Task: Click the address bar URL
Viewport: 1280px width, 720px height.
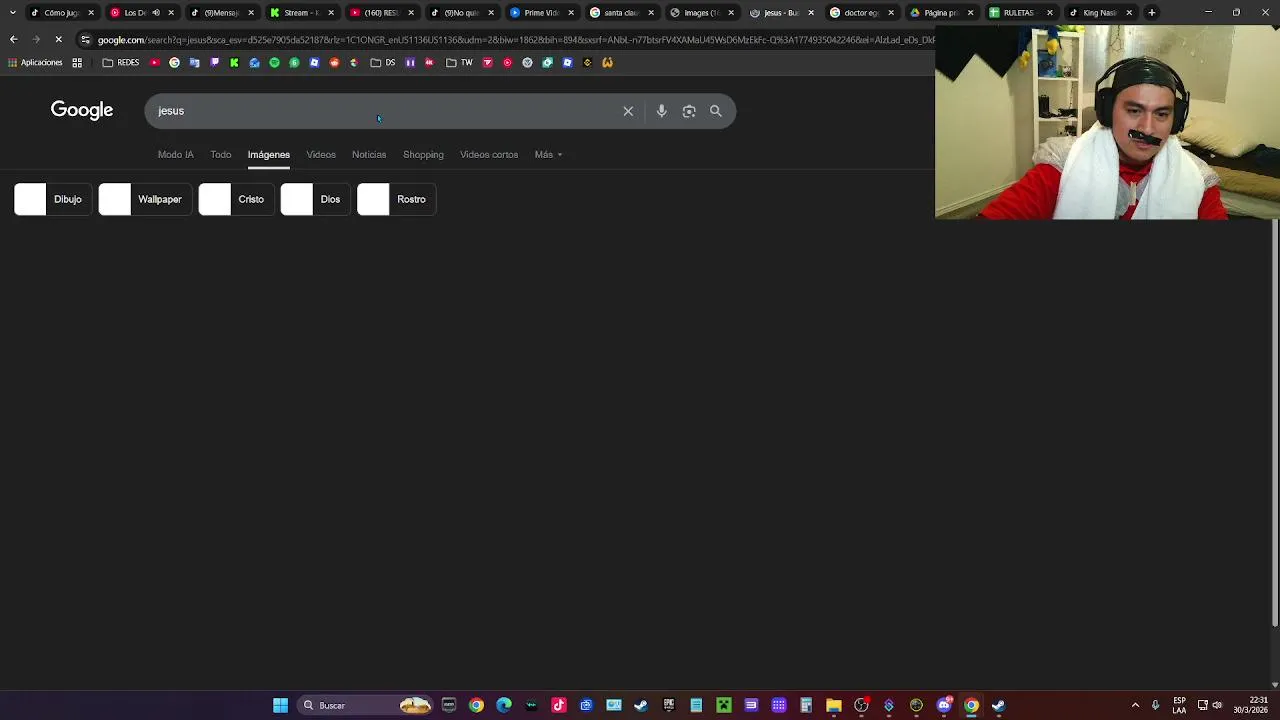Action: coord(515,40)
